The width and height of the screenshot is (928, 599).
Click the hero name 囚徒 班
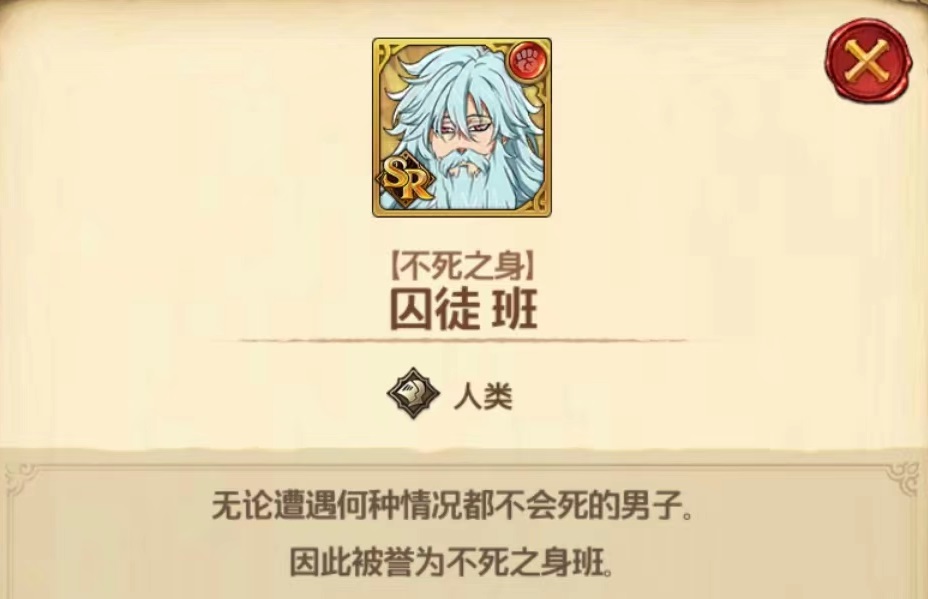pyautogui.click(x=464, y=309)
